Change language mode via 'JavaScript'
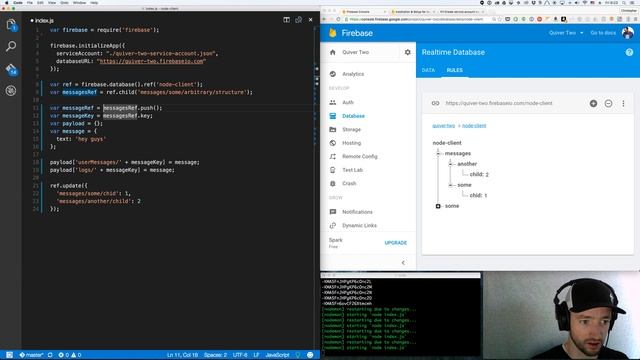 [x=277, y=355]
